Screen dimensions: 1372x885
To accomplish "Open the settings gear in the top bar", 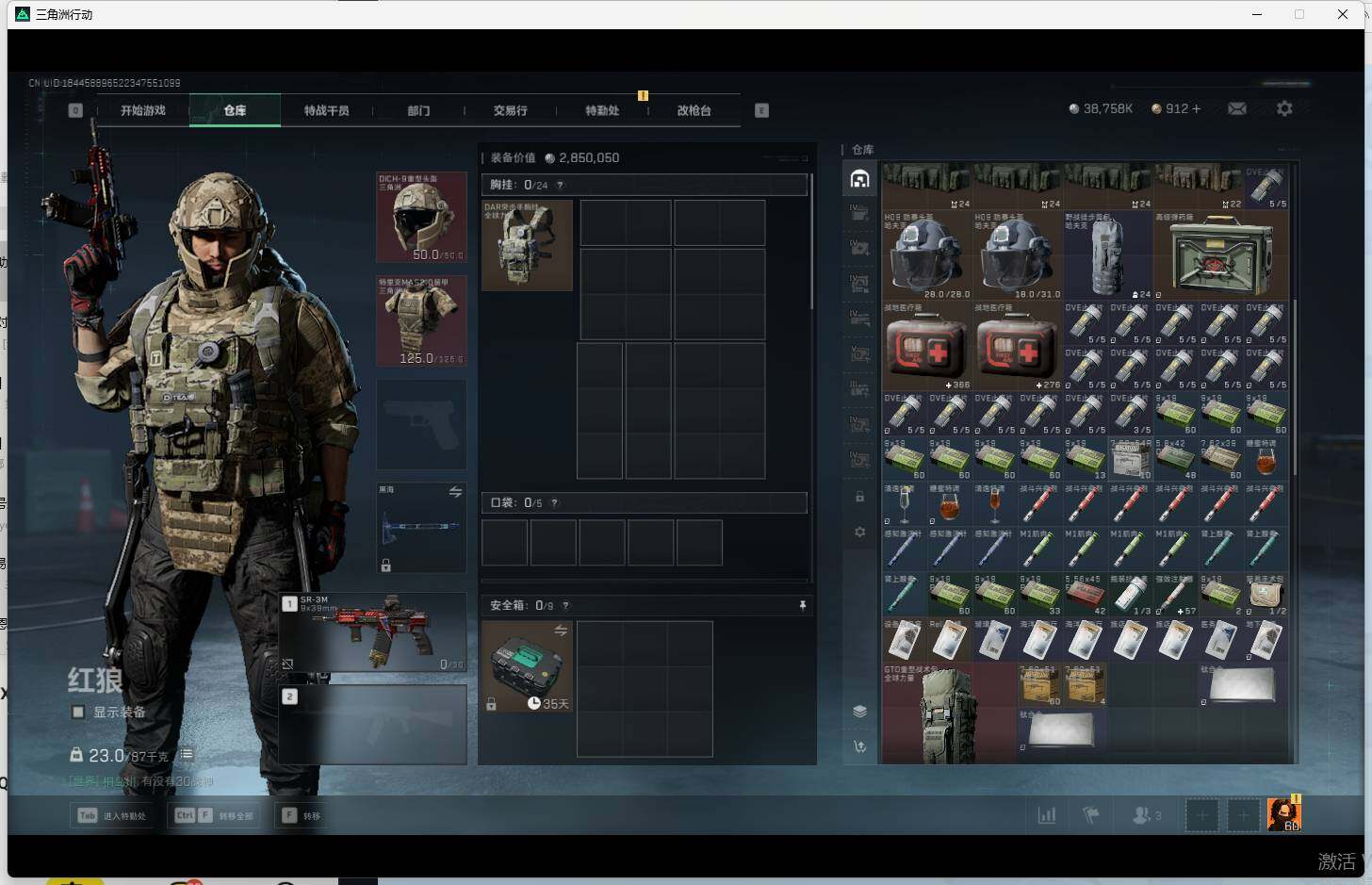I will 1284,109.
